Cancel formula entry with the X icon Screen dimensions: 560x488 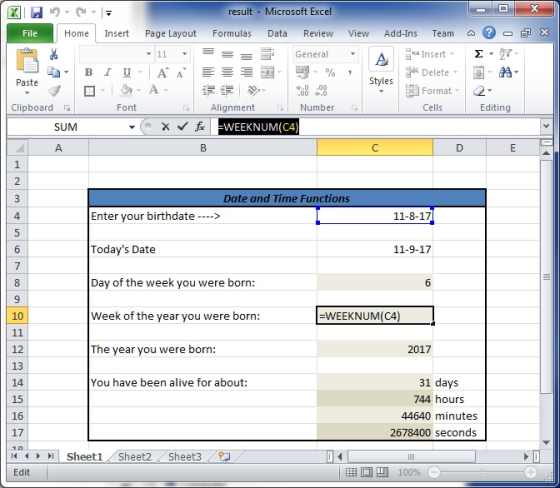(x=165, y=126)
